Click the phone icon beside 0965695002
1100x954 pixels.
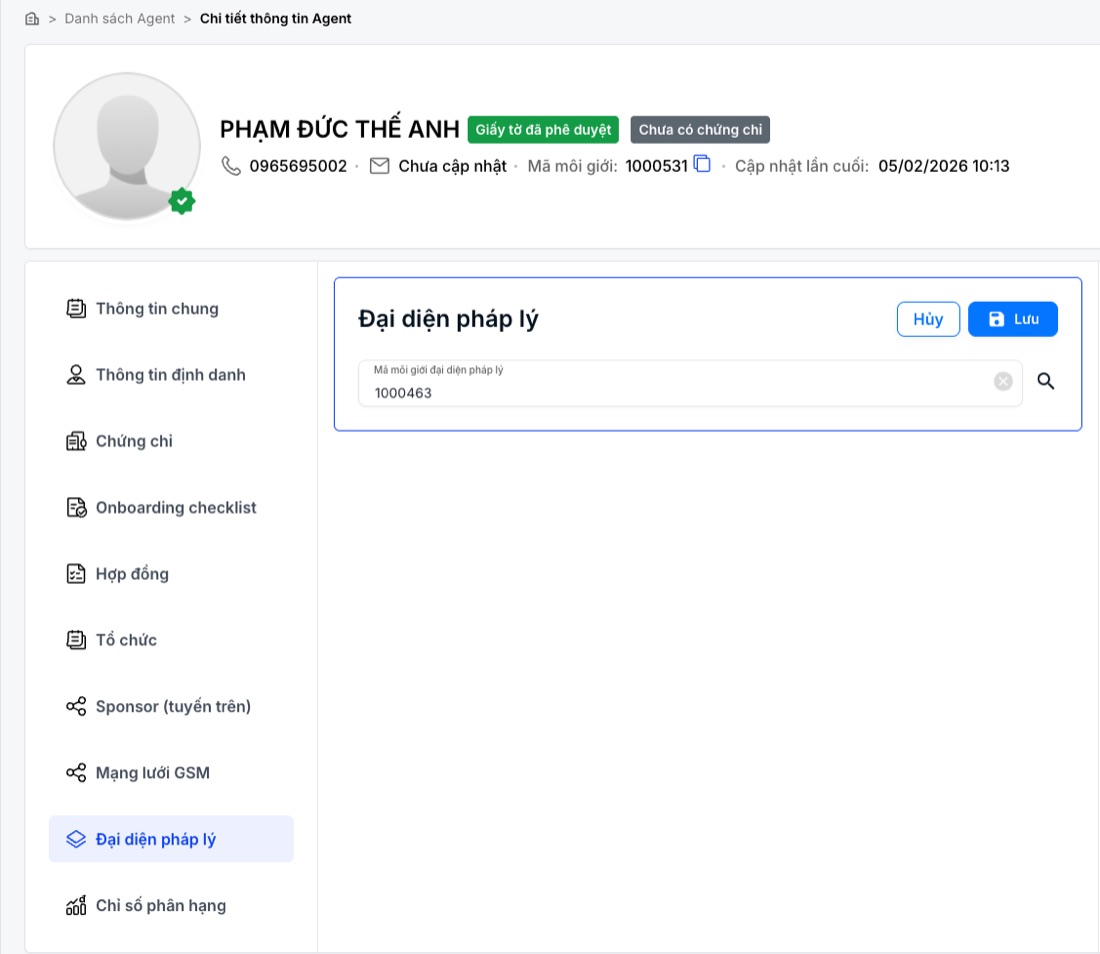point(231,166)
